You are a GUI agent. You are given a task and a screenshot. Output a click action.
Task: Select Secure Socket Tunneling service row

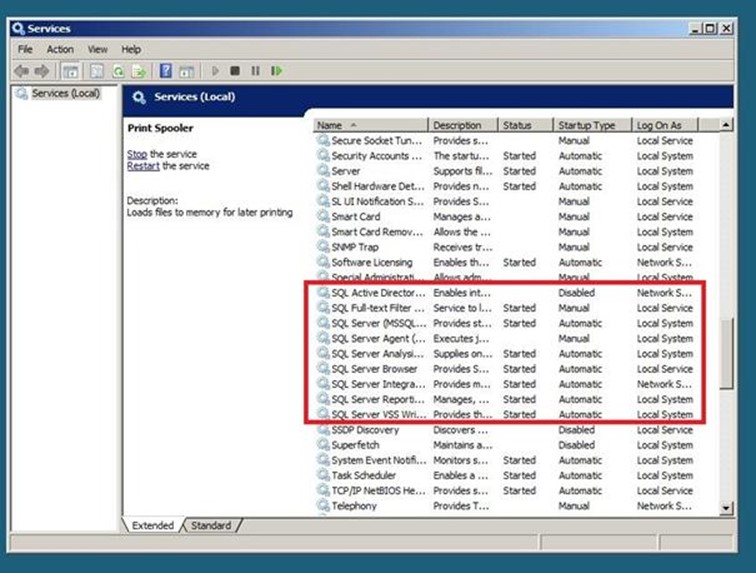tap(505, 141)
